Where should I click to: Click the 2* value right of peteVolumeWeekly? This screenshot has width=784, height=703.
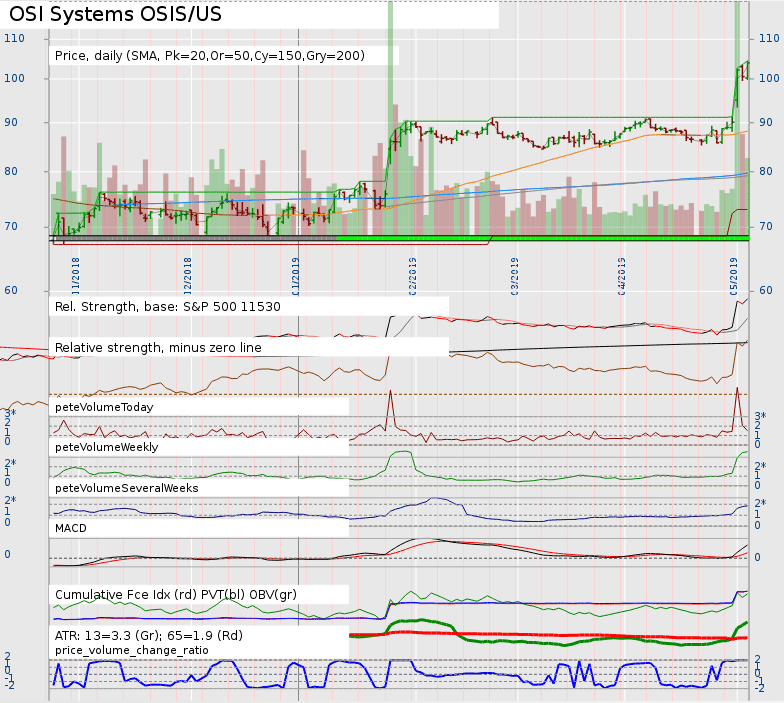pyautogui.click(x=760, y=466)
